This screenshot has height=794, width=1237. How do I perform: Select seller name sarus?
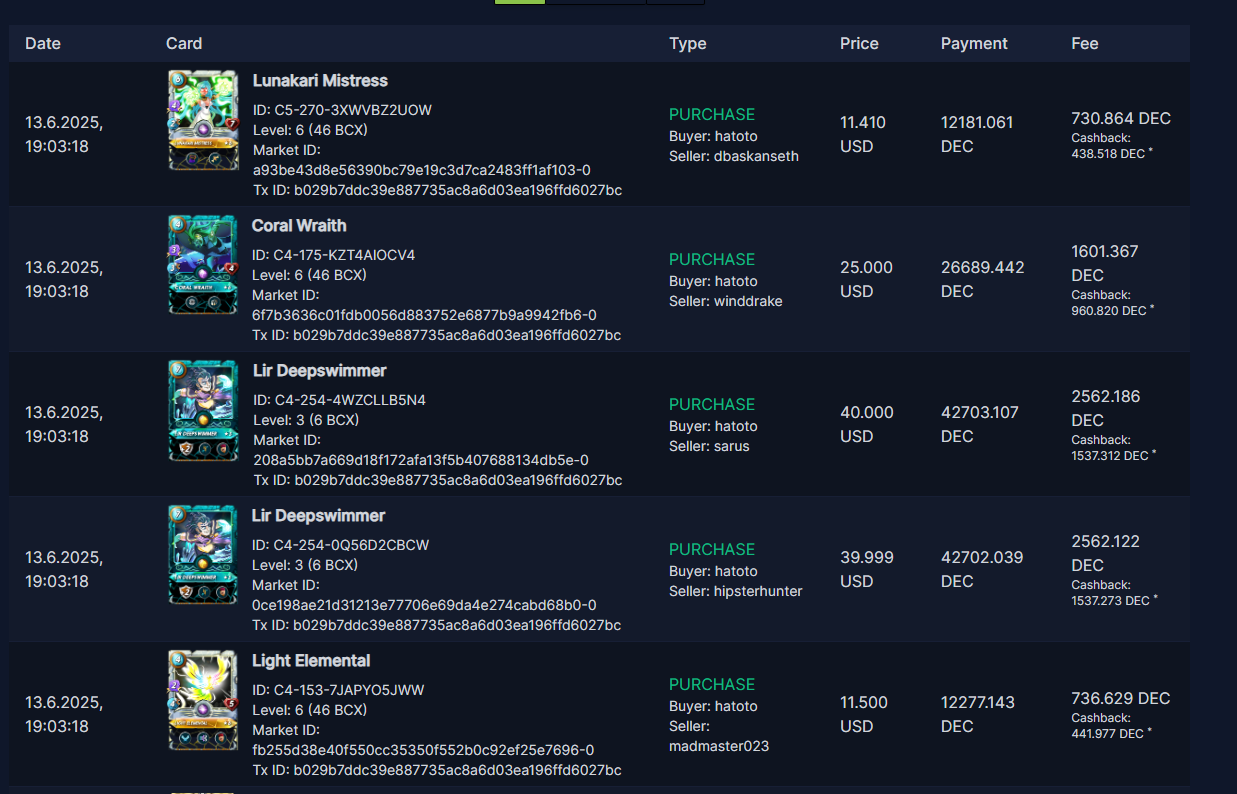click(732, 446)
